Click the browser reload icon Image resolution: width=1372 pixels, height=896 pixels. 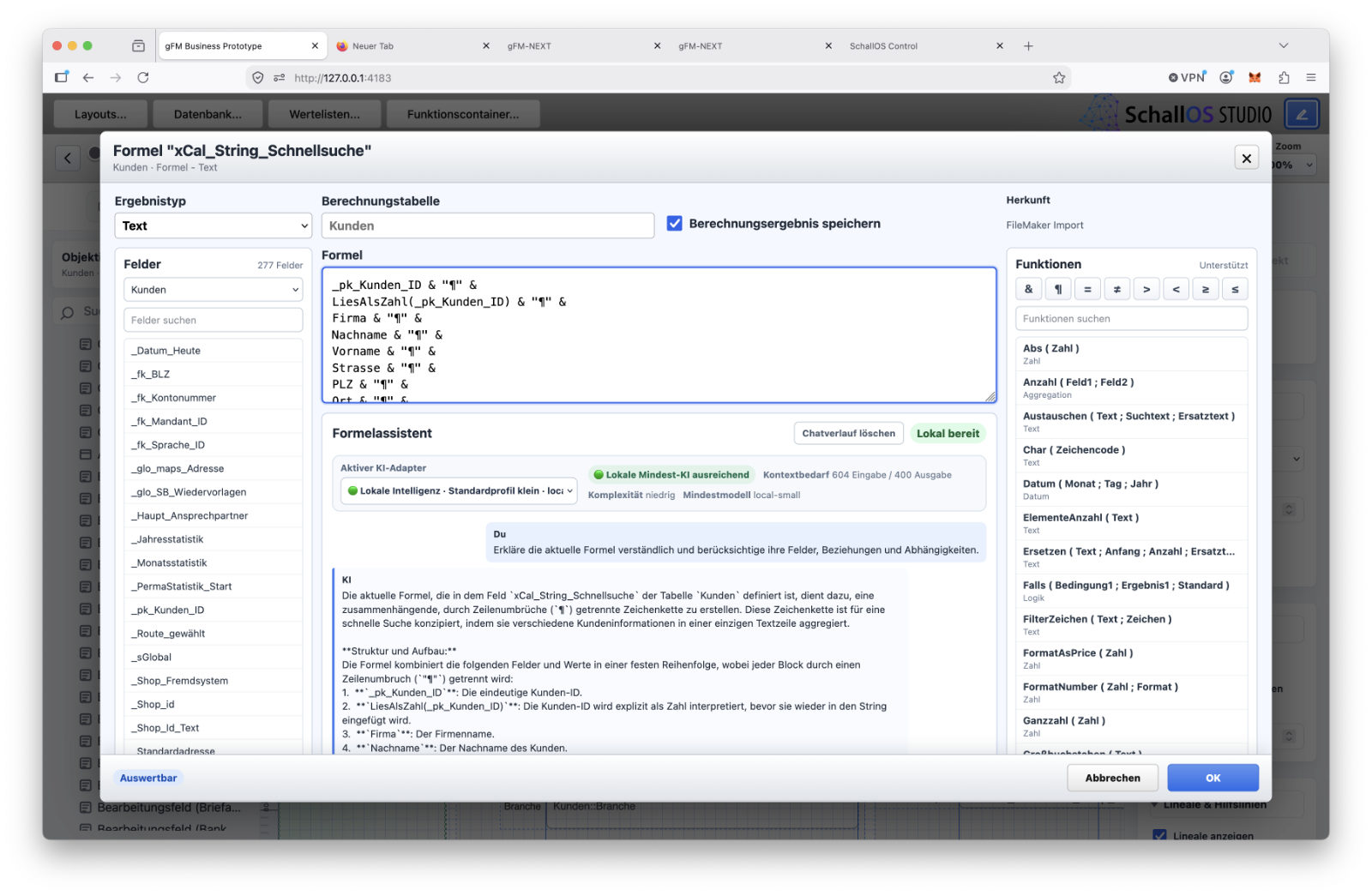[x=143, y=77]
